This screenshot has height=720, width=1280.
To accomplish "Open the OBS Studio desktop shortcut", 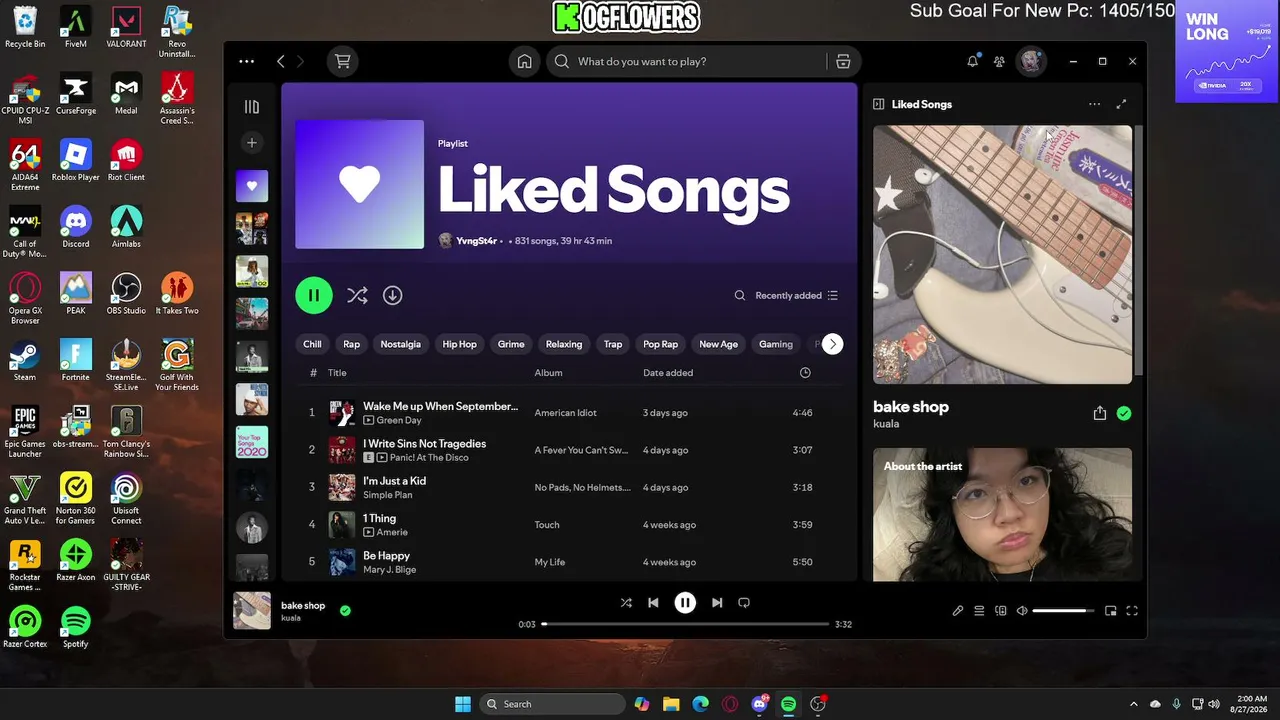I will [x=126, y=293].
